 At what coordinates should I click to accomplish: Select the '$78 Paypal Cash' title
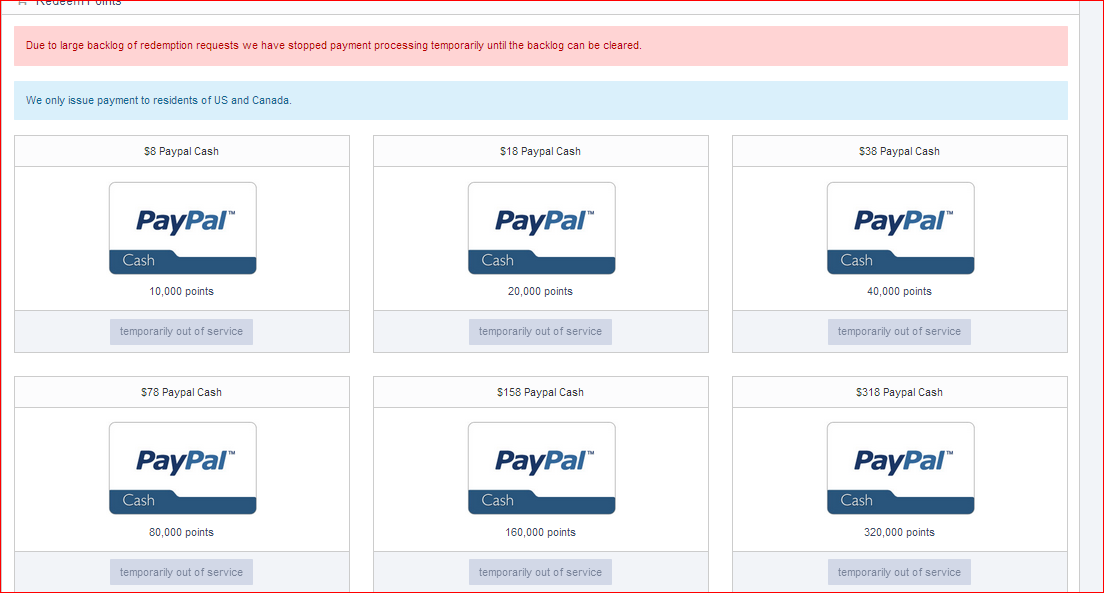coord(181,392)
